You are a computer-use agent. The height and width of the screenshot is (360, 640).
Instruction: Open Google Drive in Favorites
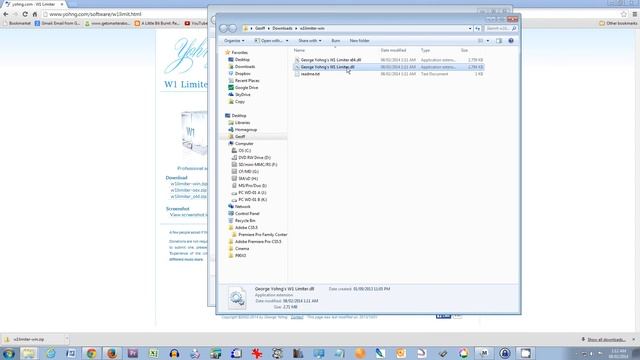[x=246, y=87]
